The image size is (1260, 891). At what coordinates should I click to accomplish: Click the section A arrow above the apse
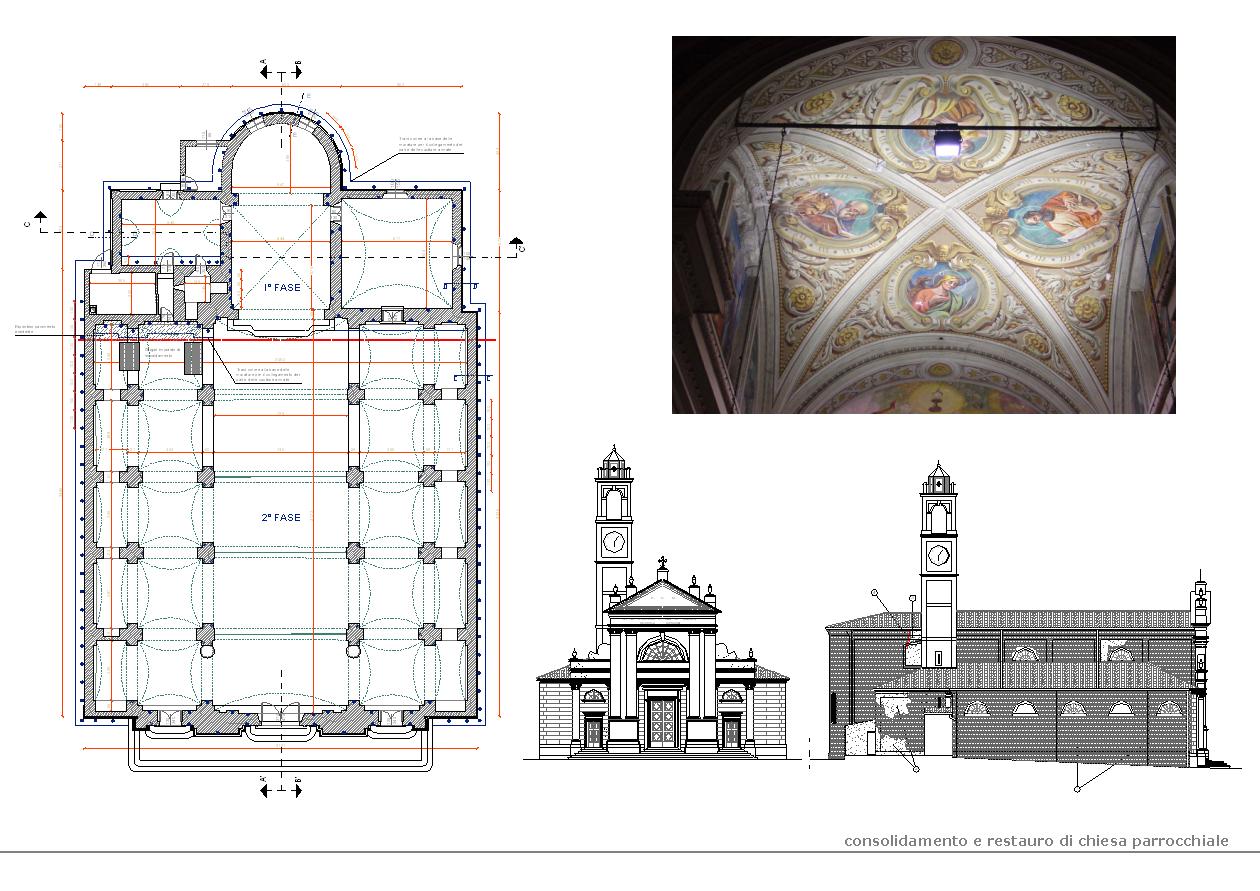click(266, 72)
